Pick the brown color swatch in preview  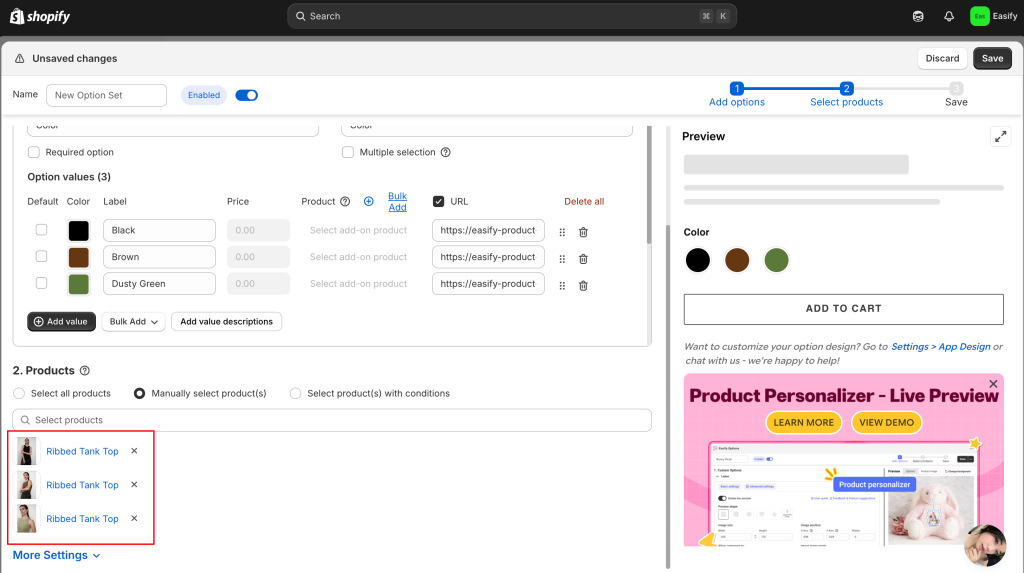737,261
